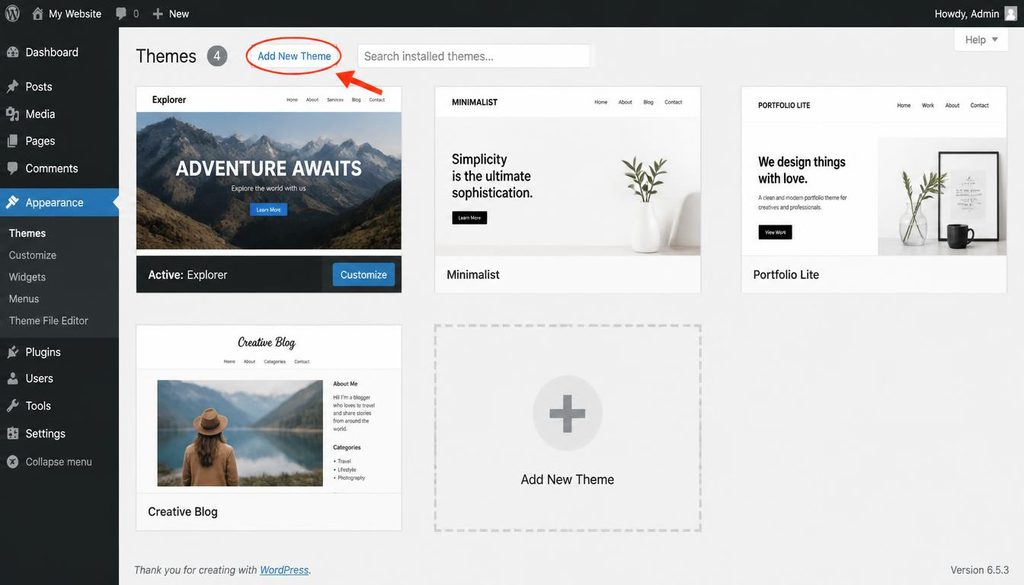Click the Portfolio Lite theme name label
Image resolution: width=1024 pixels, height=585 pixels.
(x=786, y=275)
